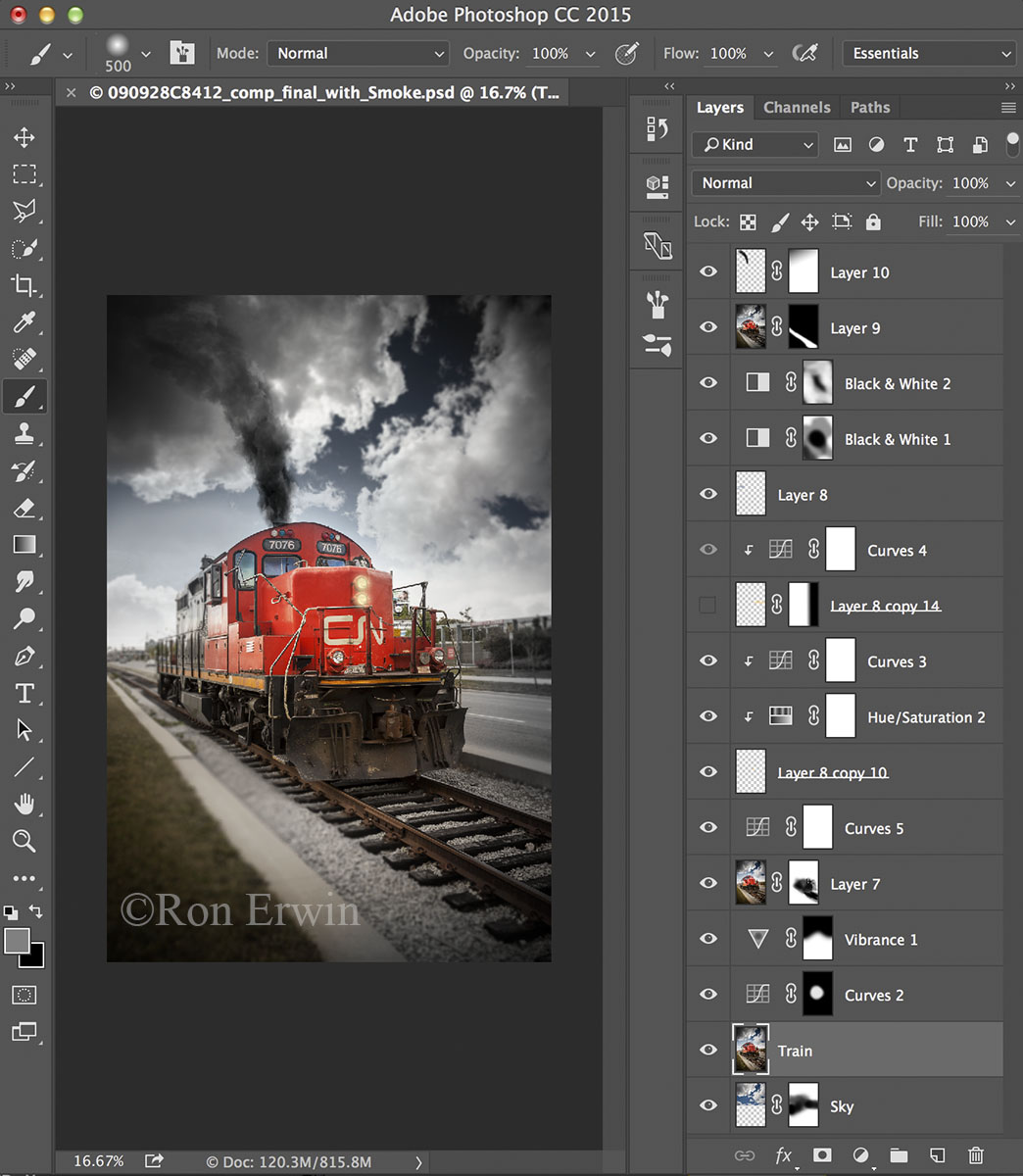Hide the Sky layer
Viewport: 1023px width, 1176px height.
(708, 1105)
